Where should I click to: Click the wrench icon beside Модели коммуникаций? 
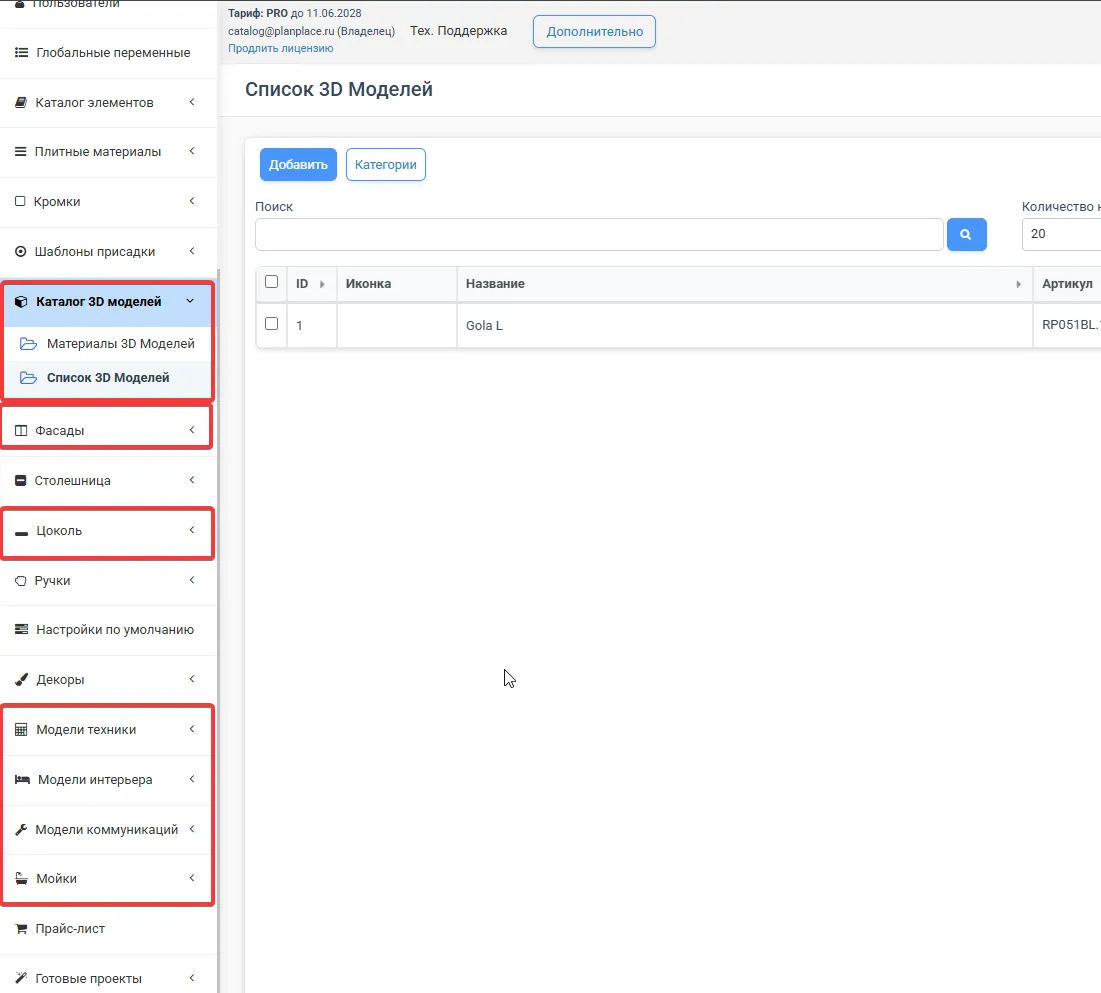[21, 829]
